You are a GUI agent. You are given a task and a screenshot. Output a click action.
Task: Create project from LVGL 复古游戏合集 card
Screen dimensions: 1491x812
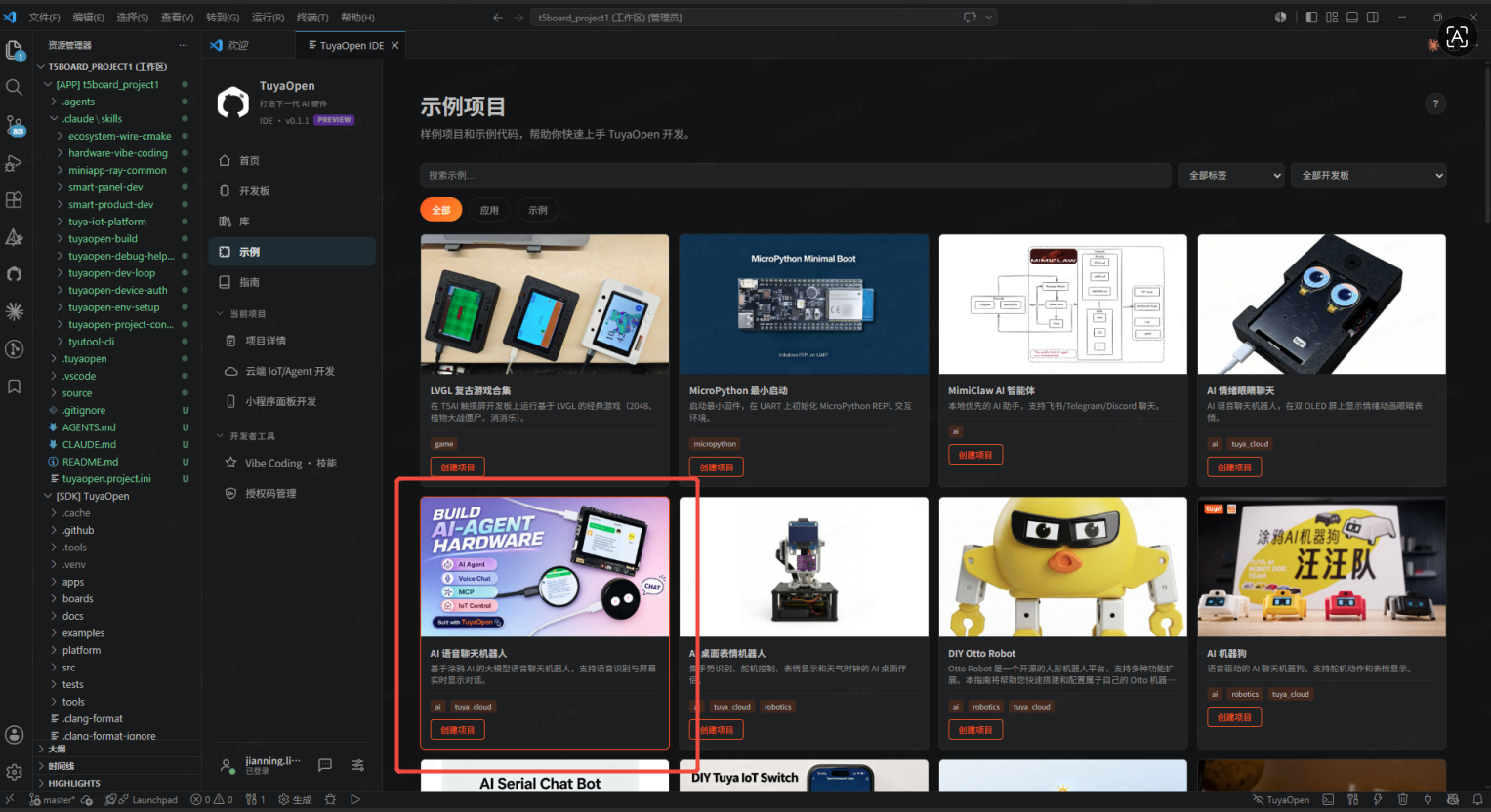pos(457,467)
